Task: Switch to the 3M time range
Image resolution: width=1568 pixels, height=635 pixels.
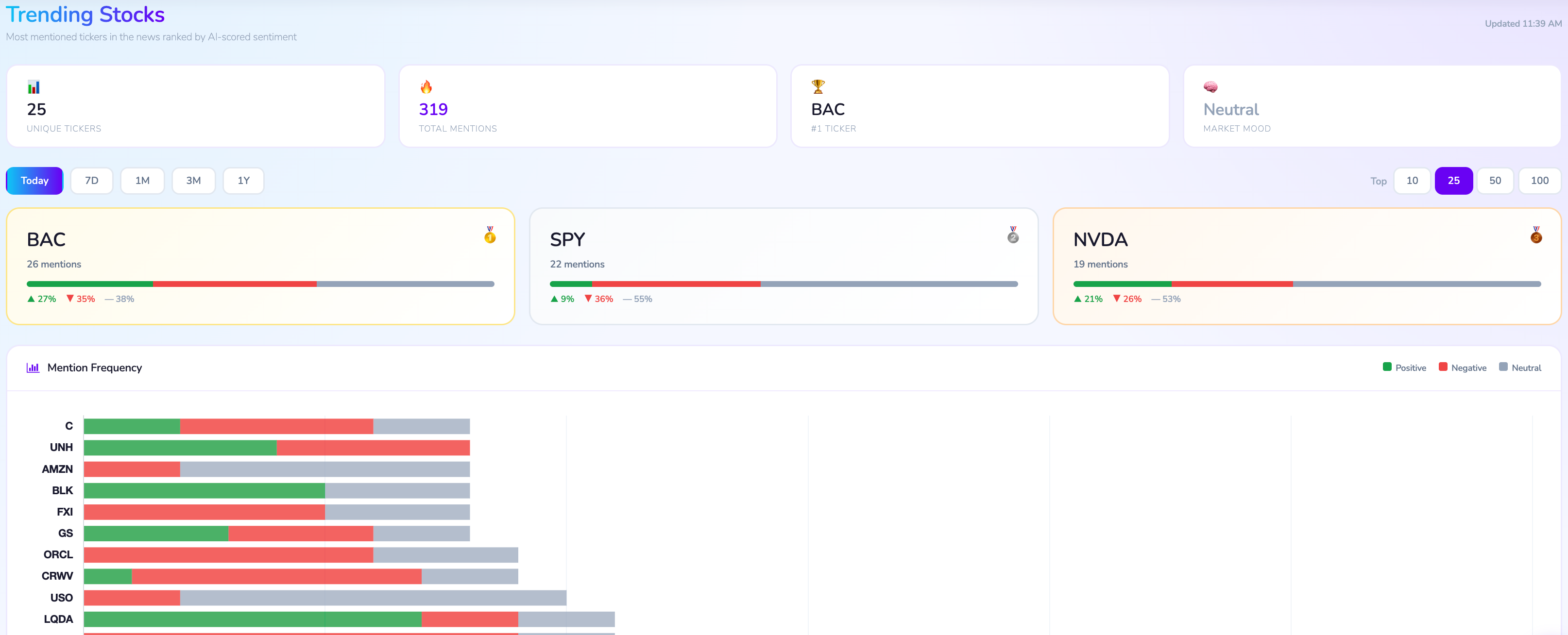Action: click(193, 181)
